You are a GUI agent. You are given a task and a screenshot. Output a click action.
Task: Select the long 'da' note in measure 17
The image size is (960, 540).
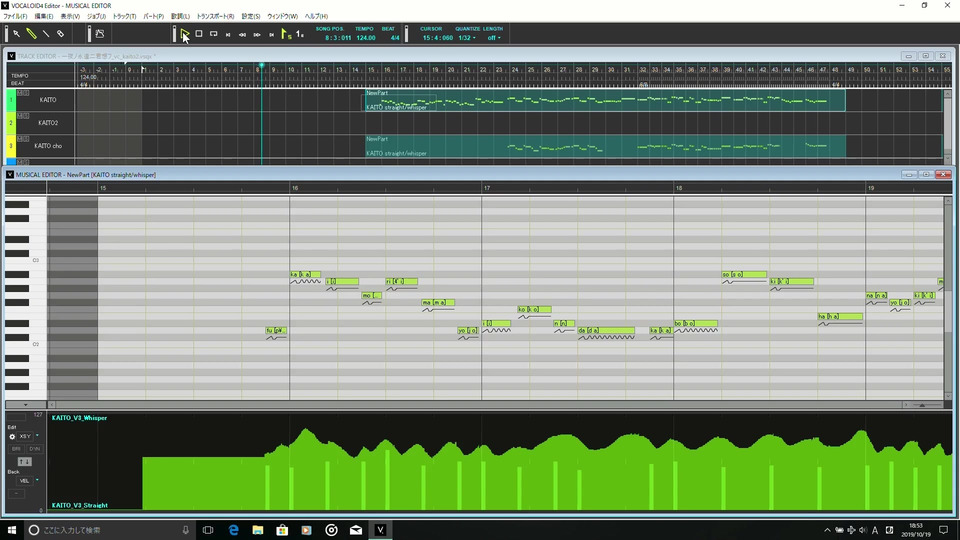tap(606, 330)
